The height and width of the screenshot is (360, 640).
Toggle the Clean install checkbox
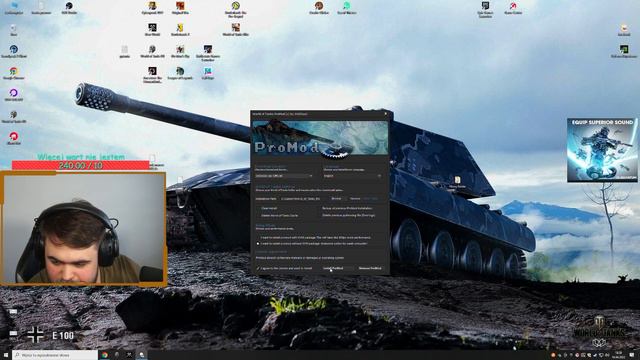[x=259, y=208]
